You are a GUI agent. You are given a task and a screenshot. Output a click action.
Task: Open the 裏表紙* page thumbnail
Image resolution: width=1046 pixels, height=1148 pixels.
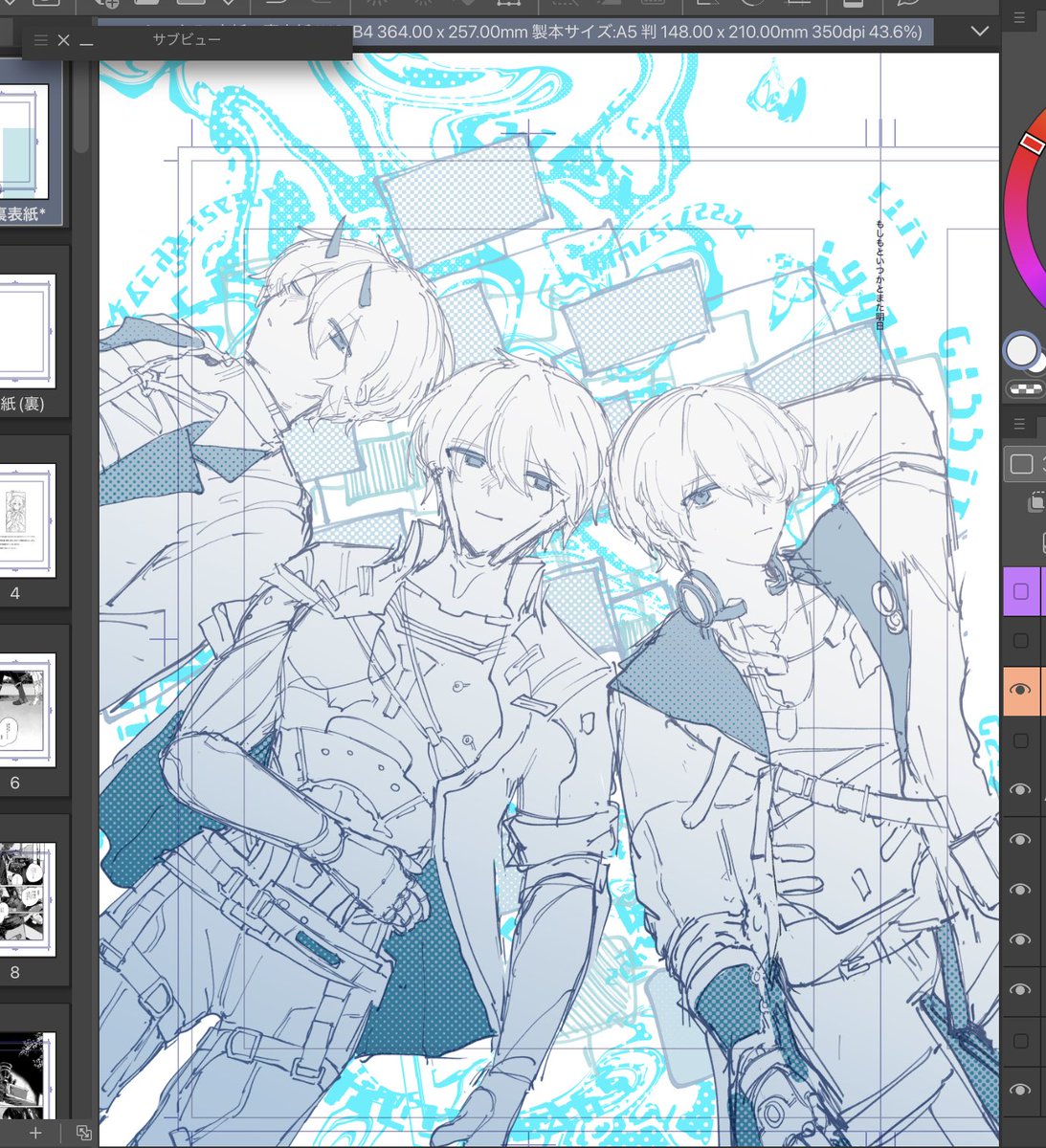pyautogui.click(x=23, y=140)
